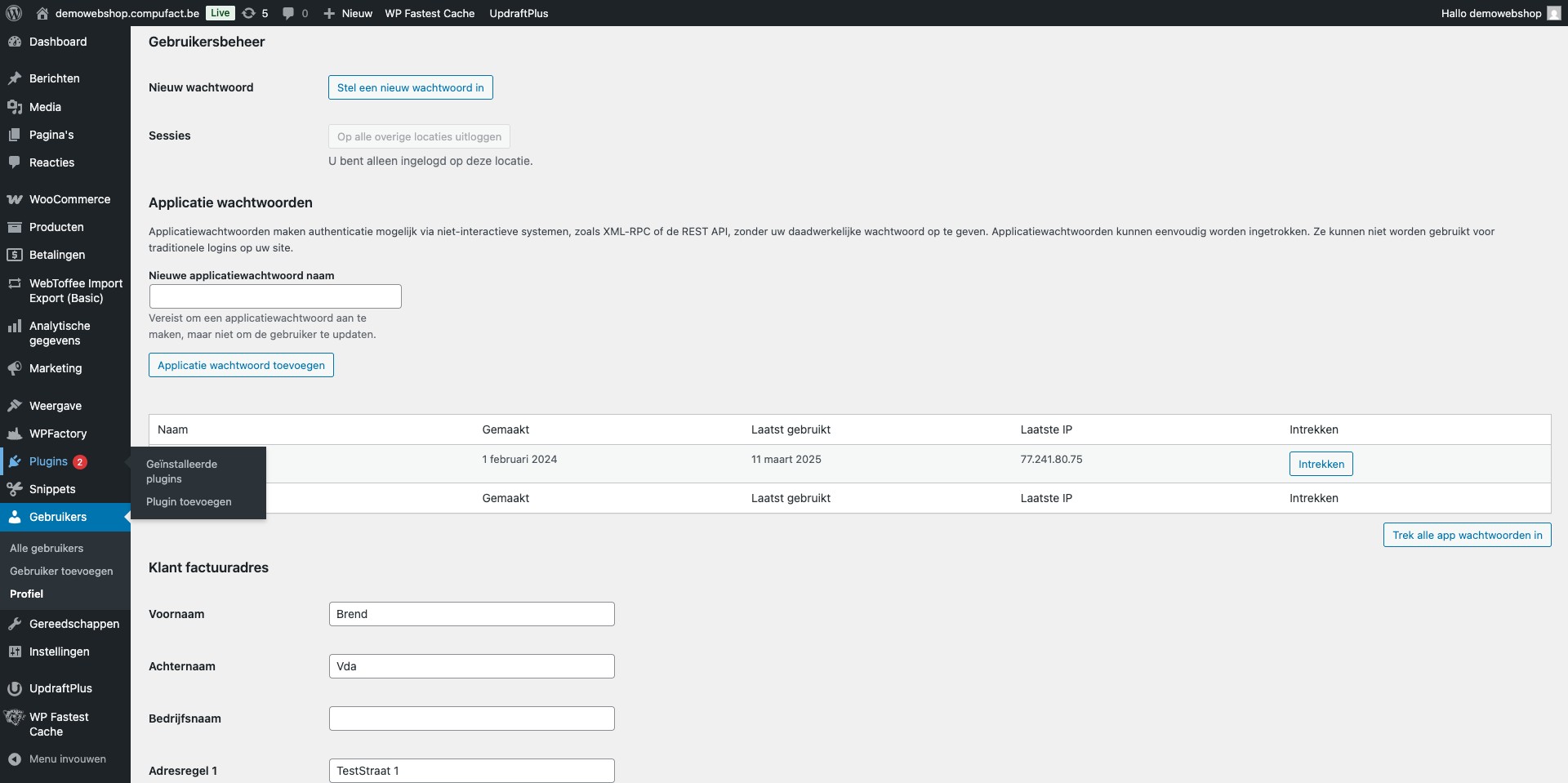Click the WebToffee Import Export icon
1568x783 pixels.
pos(15,283)
